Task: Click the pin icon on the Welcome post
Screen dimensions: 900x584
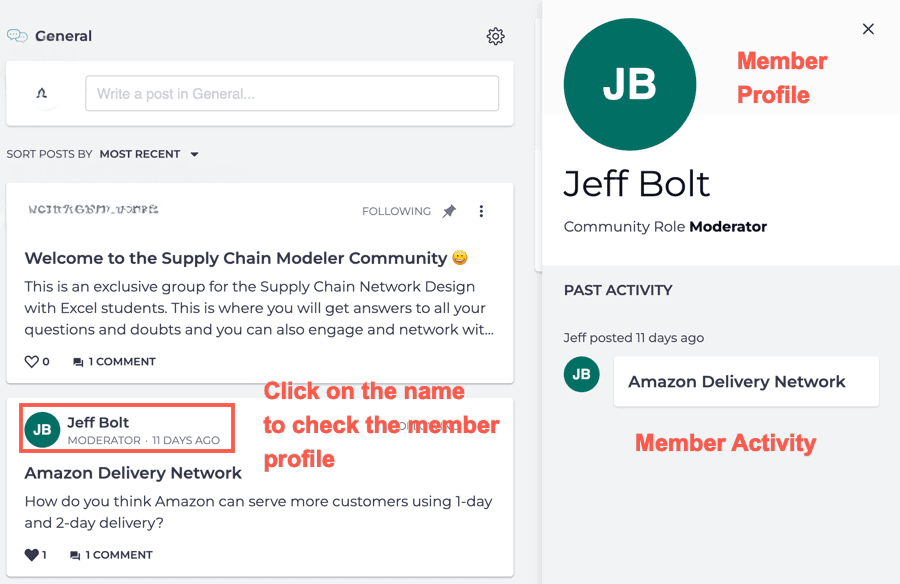Action: coord(449,211)
